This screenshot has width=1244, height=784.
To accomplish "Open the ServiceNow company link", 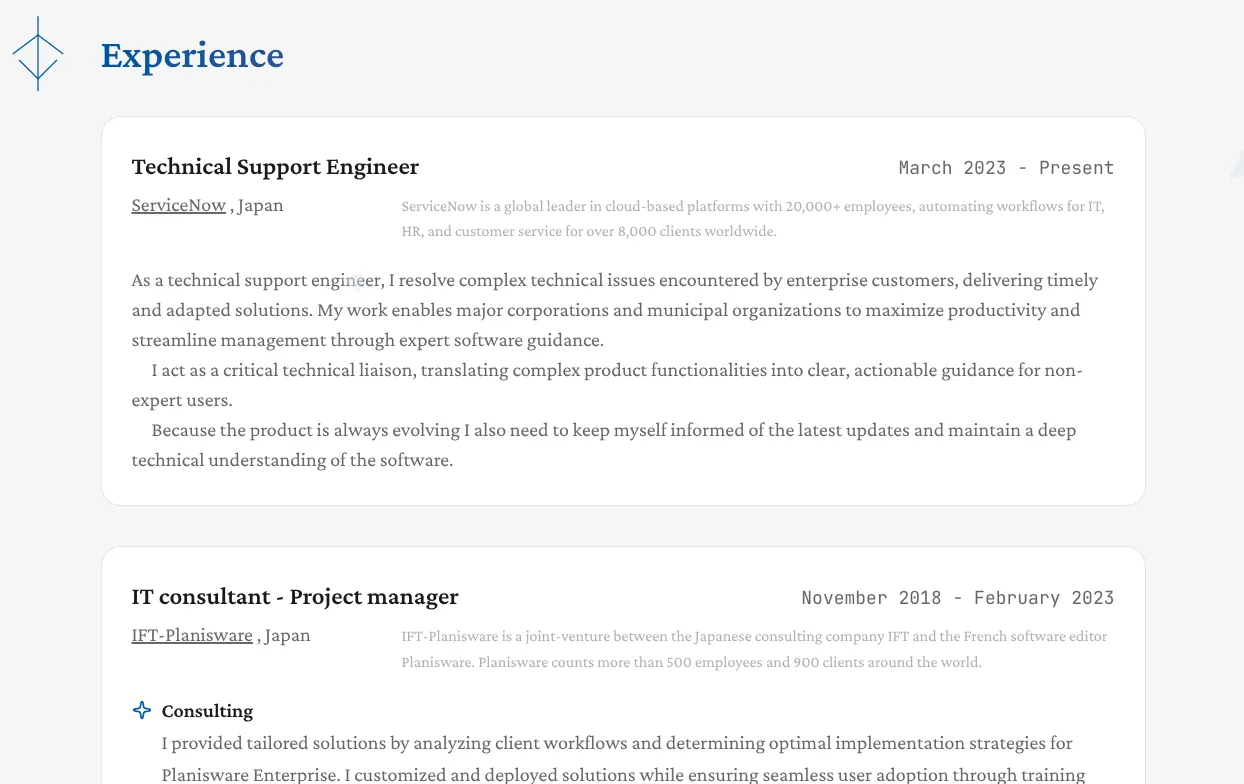I will pyautogui.click(x=179, y=206).
